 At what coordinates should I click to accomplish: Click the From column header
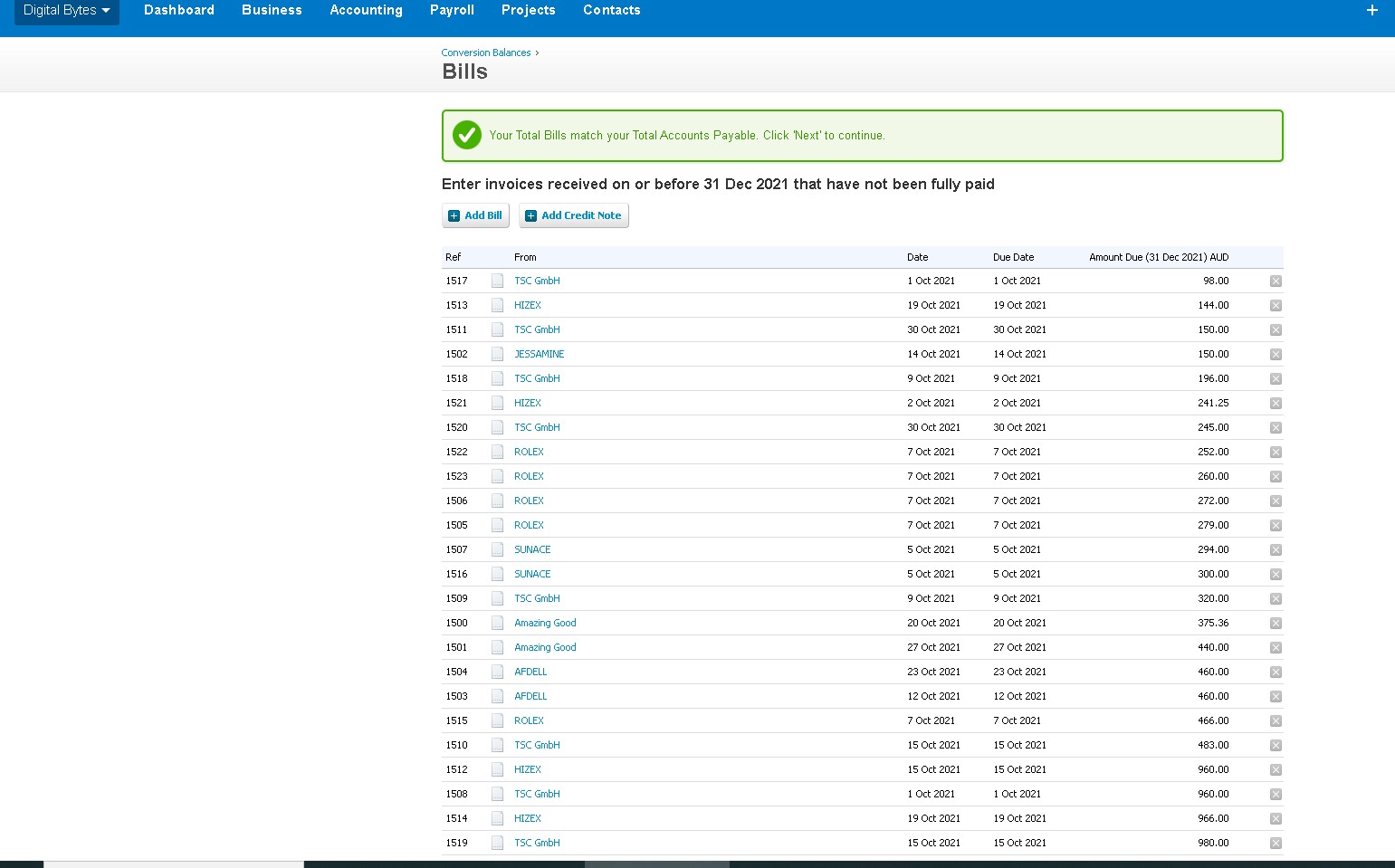[525, 257]
